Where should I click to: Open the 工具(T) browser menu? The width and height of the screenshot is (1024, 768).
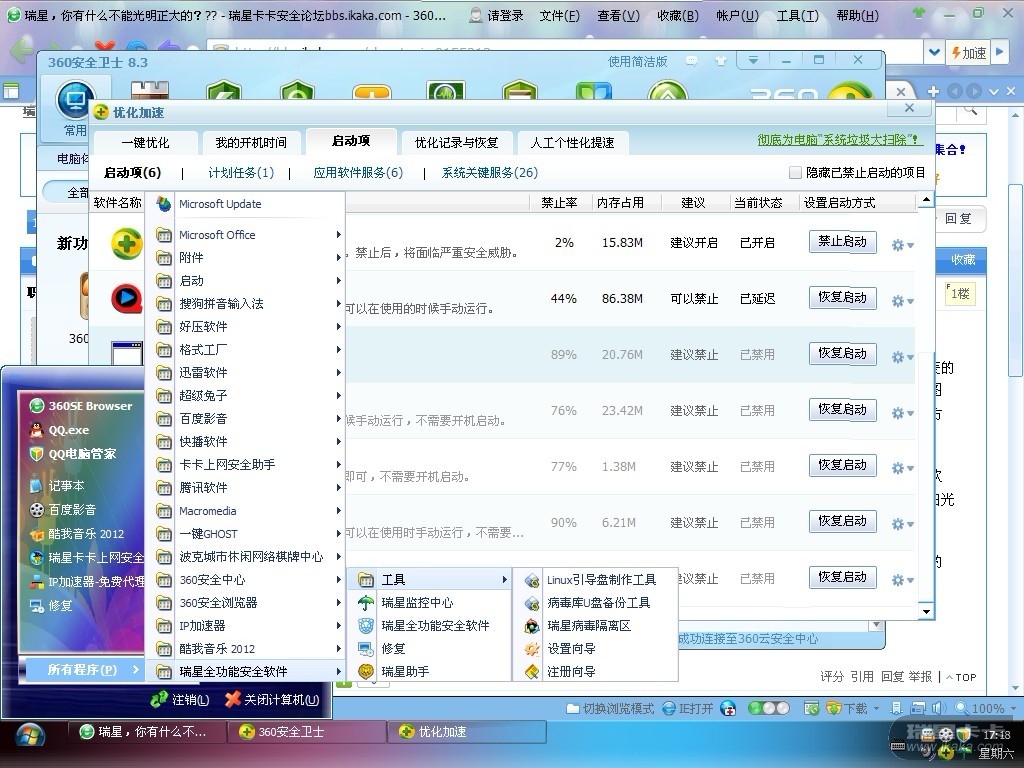coord(797,16)
